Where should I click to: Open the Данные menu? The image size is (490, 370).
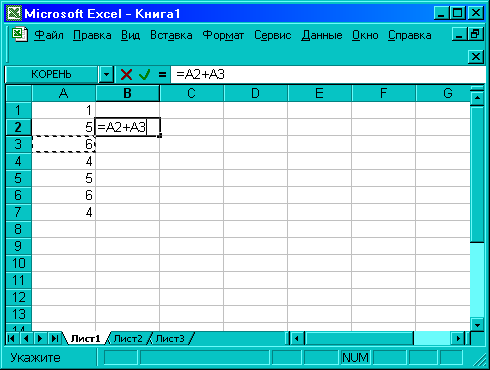322,35
